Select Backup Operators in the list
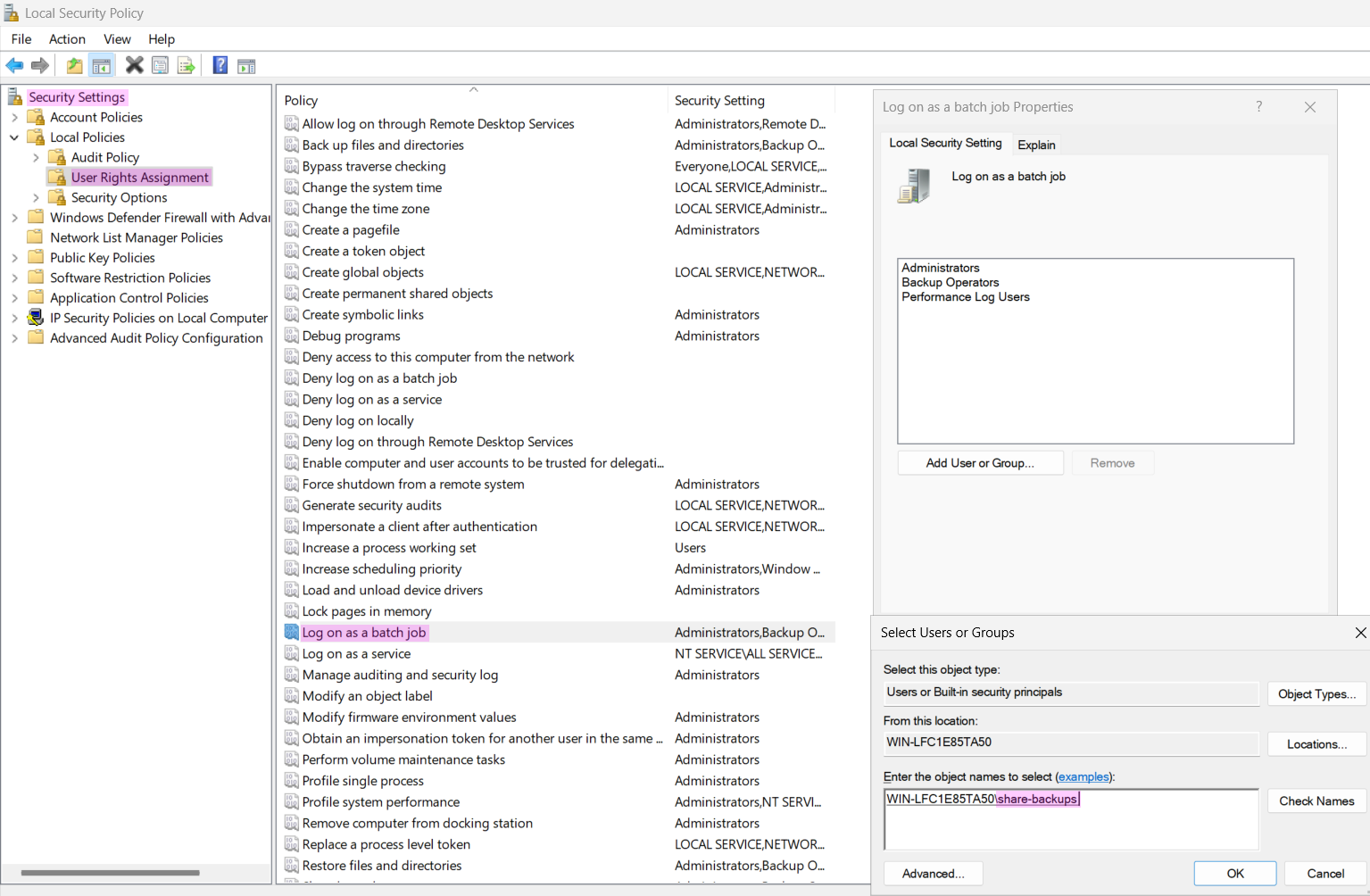This screenshot has width=1370, height=896. [950, 283]
